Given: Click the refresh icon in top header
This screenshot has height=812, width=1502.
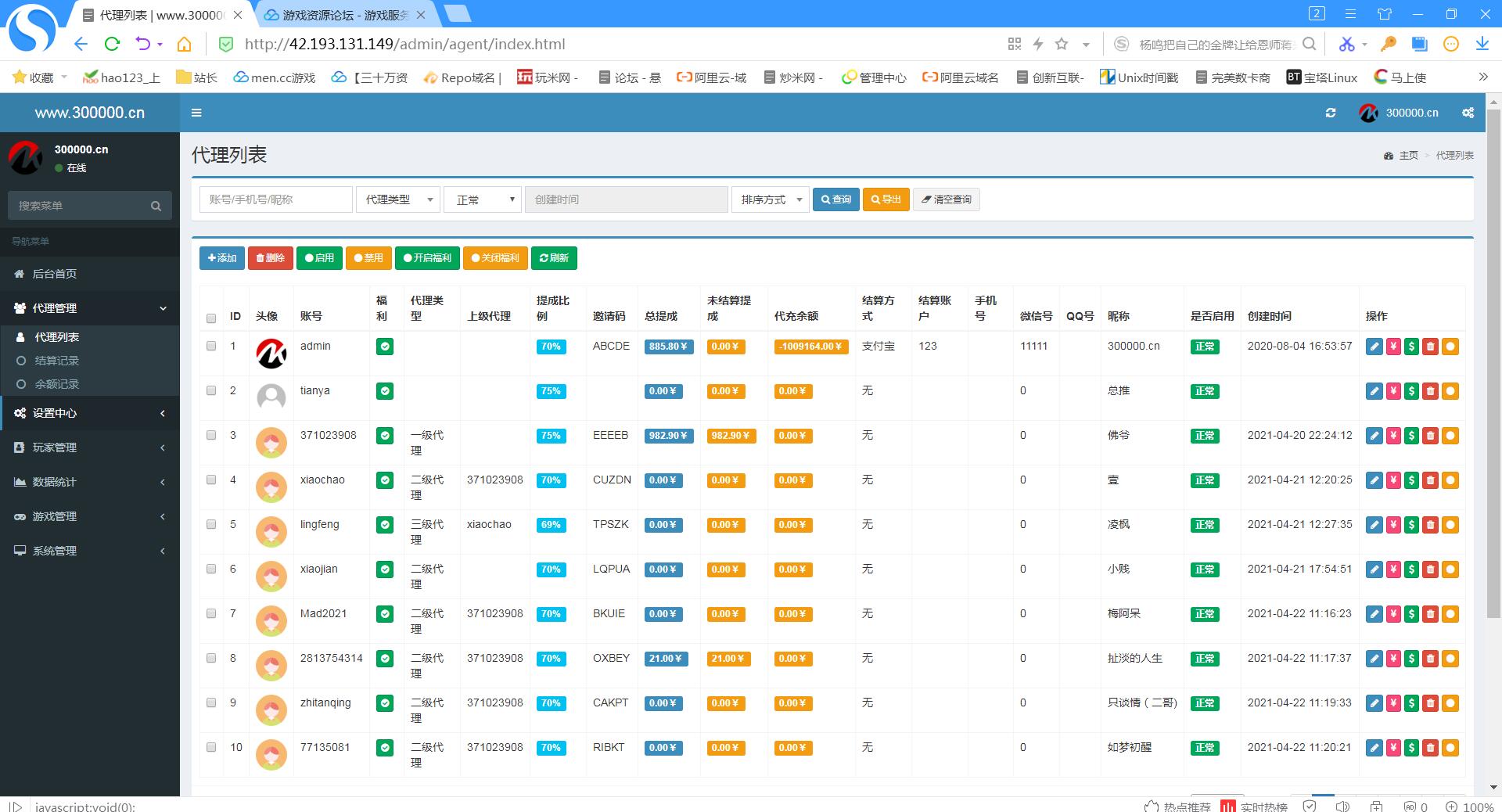Looking at the screenshot, I should point(1330,113).
